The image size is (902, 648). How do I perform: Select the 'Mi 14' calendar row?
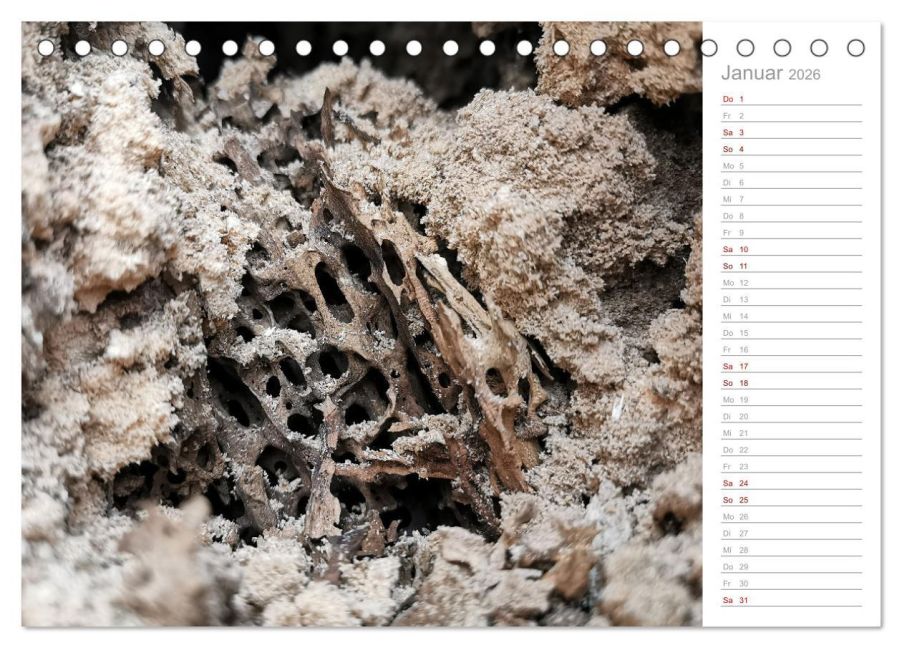click(x=792, y=316)
